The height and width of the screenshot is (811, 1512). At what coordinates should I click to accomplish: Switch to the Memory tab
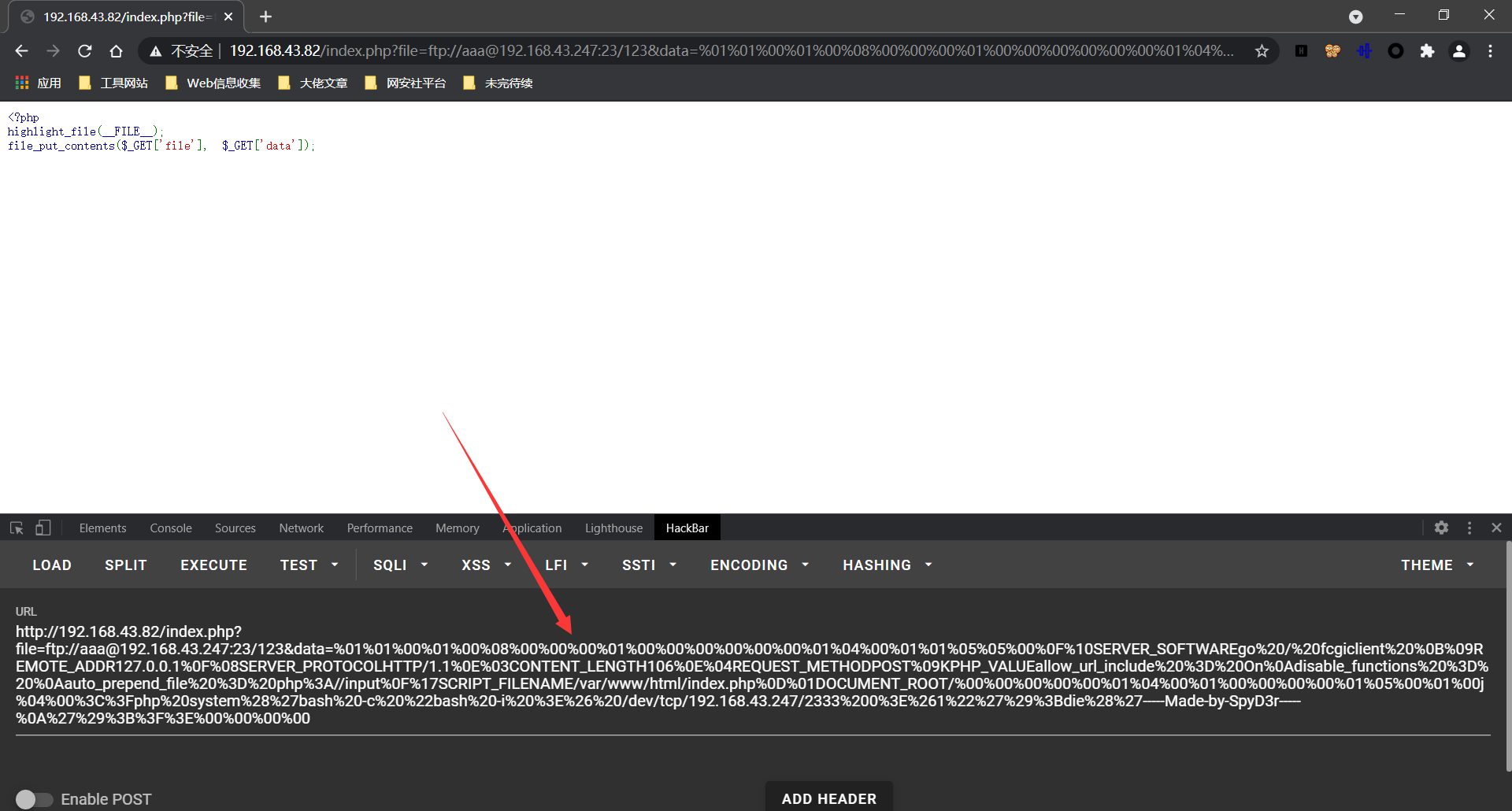pos(458,528)
